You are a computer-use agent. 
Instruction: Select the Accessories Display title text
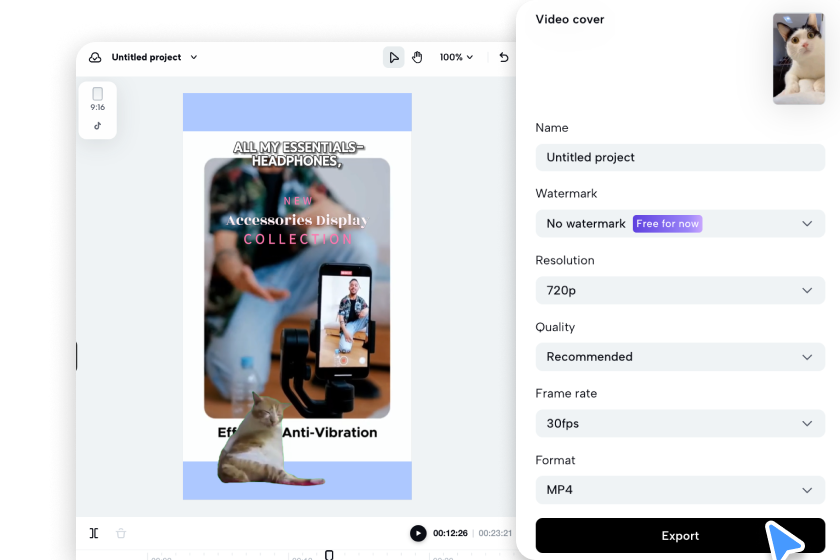(x=297, y=220)
